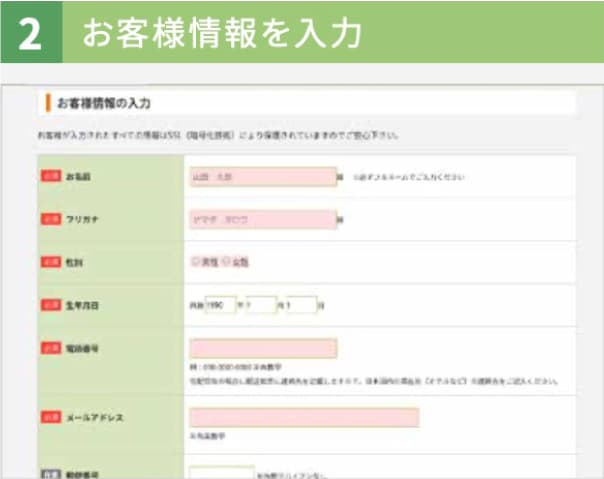Click the フリガナ input field

pos(263,220)
